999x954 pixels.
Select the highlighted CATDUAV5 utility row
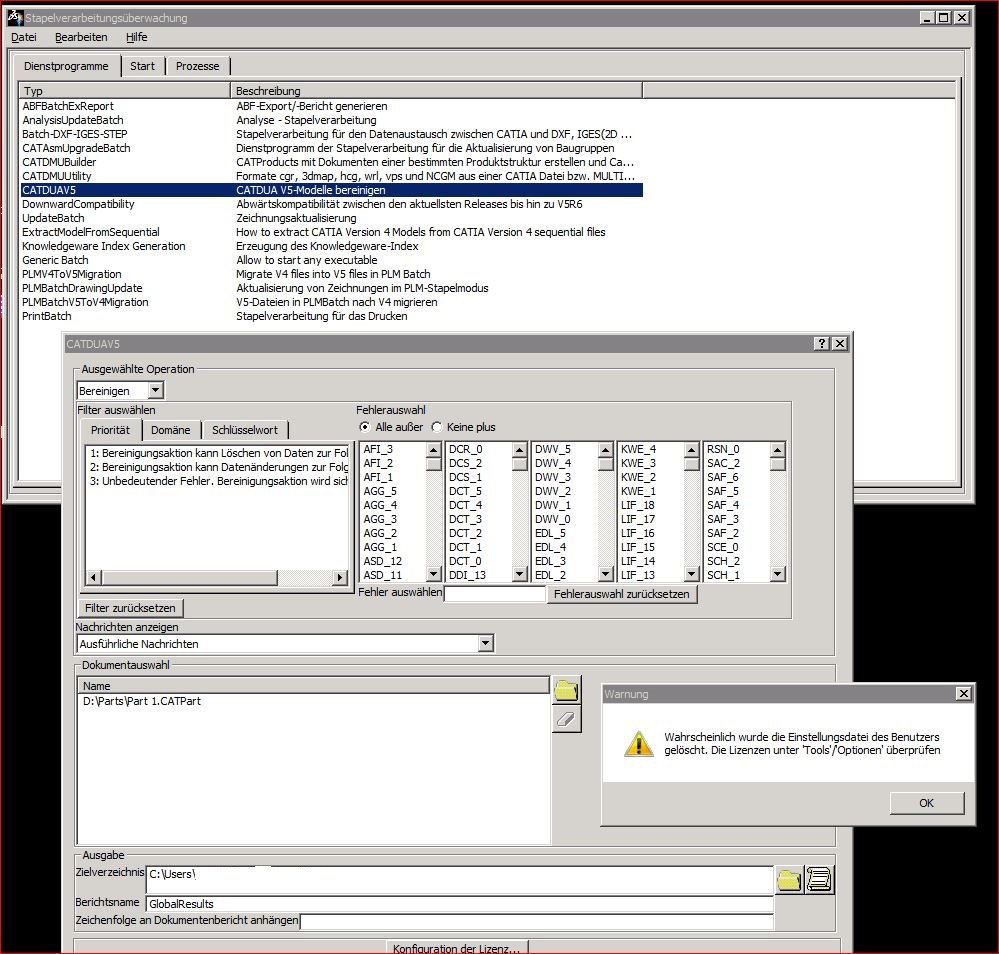pyautogui.click(x=331, y=190)
